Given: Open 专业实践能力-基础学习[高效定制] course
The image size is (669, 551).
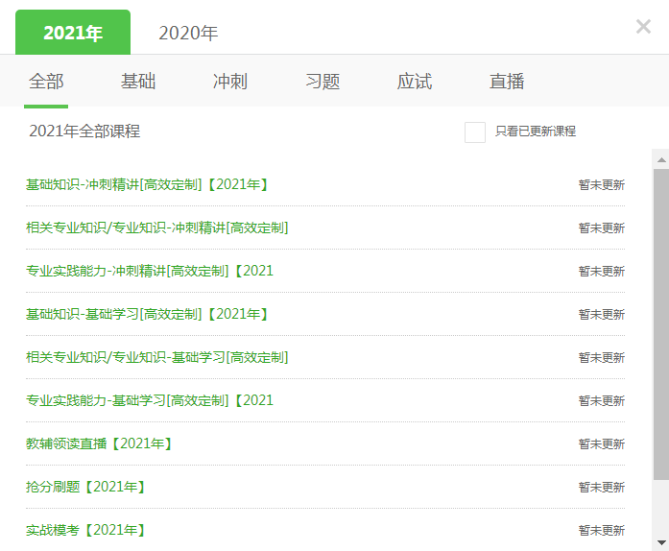Looking at the screenshot, I should tap(149, 400).
